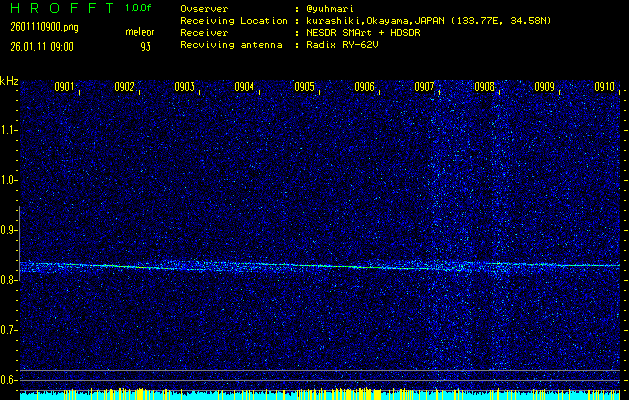Click the meteor count value 93
The height and width of the screenshot is (400, 629).
click(x=146, y=46)
